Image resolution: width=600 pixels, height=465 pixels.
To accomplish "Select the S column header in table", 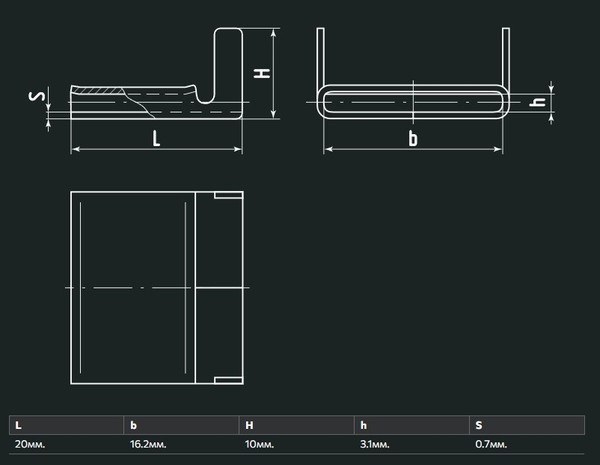I will pyautogui.click(x=477, y=425).
